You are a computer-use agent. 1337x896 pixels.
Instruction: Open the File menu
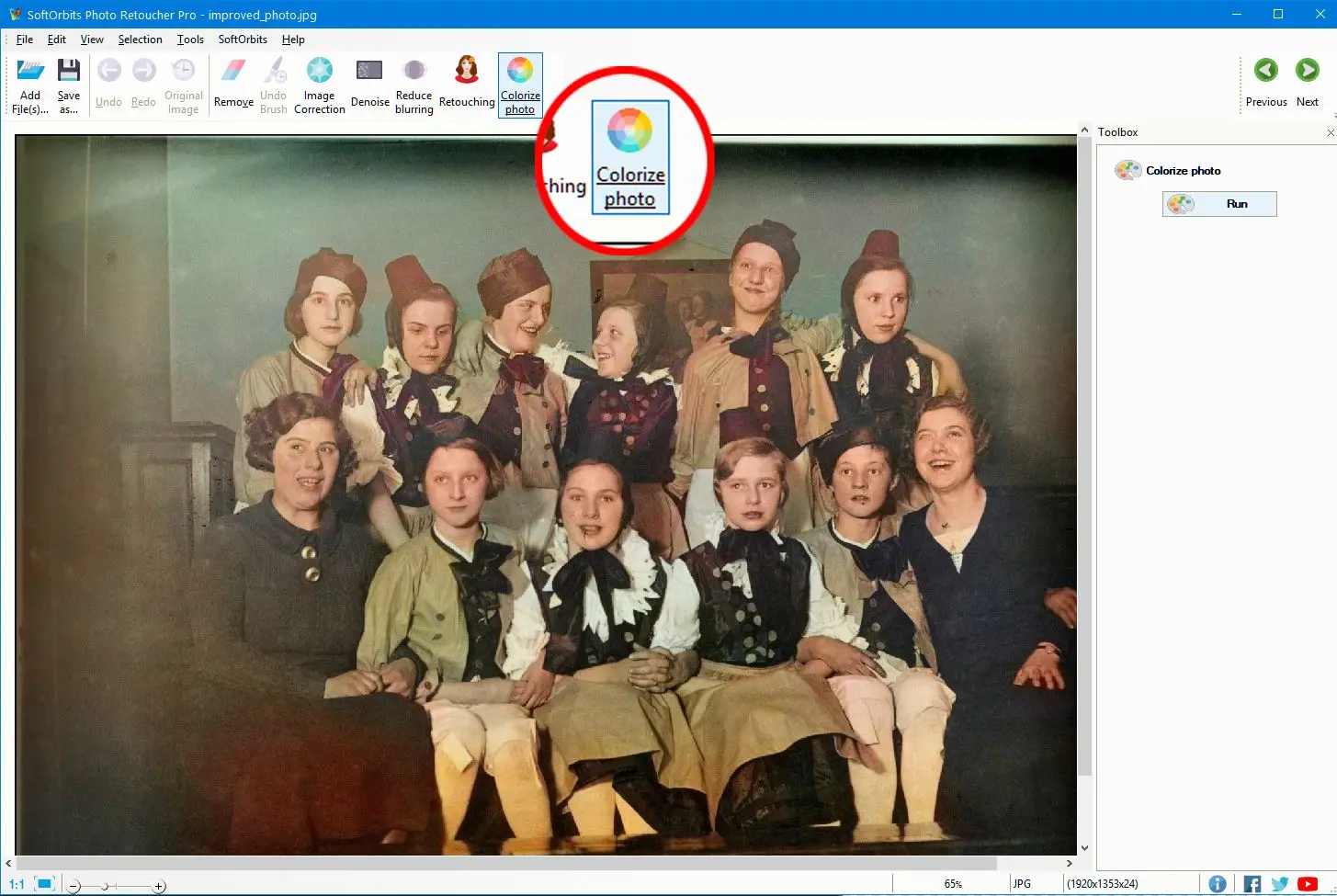pyautogui.click(x=25, y=40)
